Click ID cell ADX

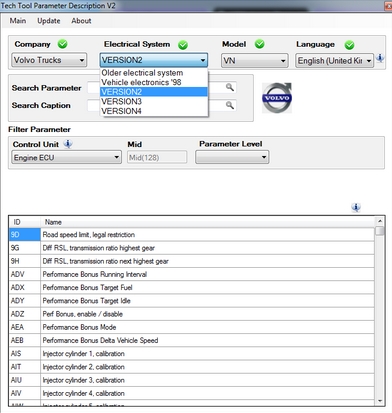click(25, 287)
